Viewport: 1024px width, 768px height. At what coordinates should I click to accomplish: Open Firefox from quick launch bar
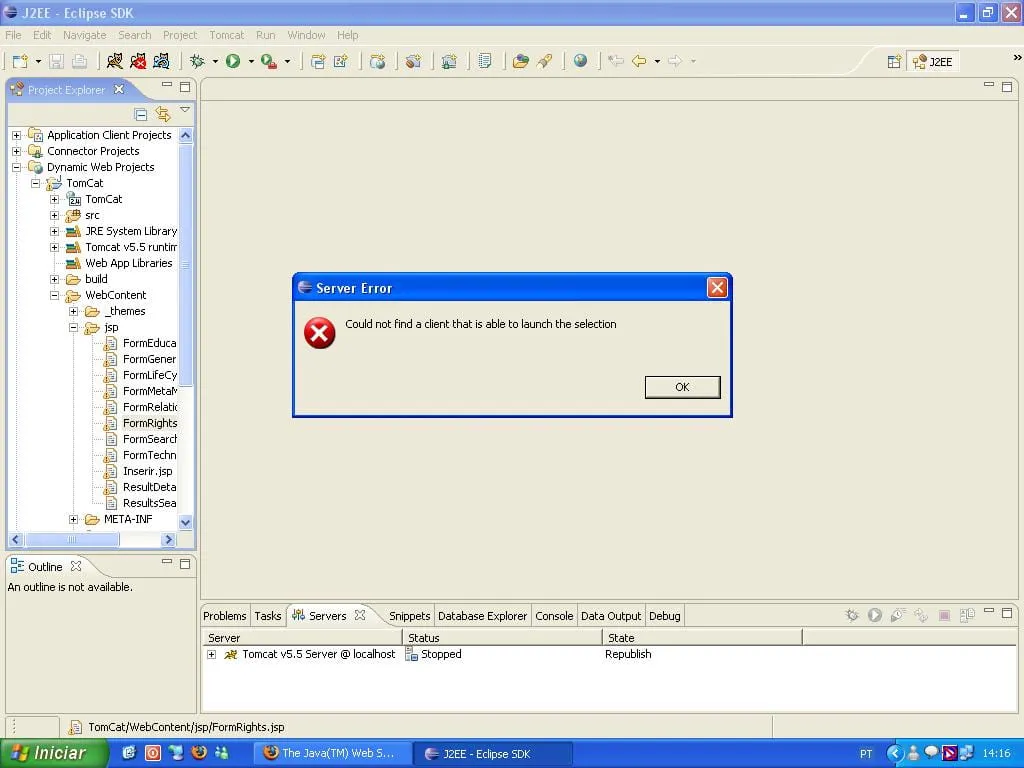[x=199, y=753]
